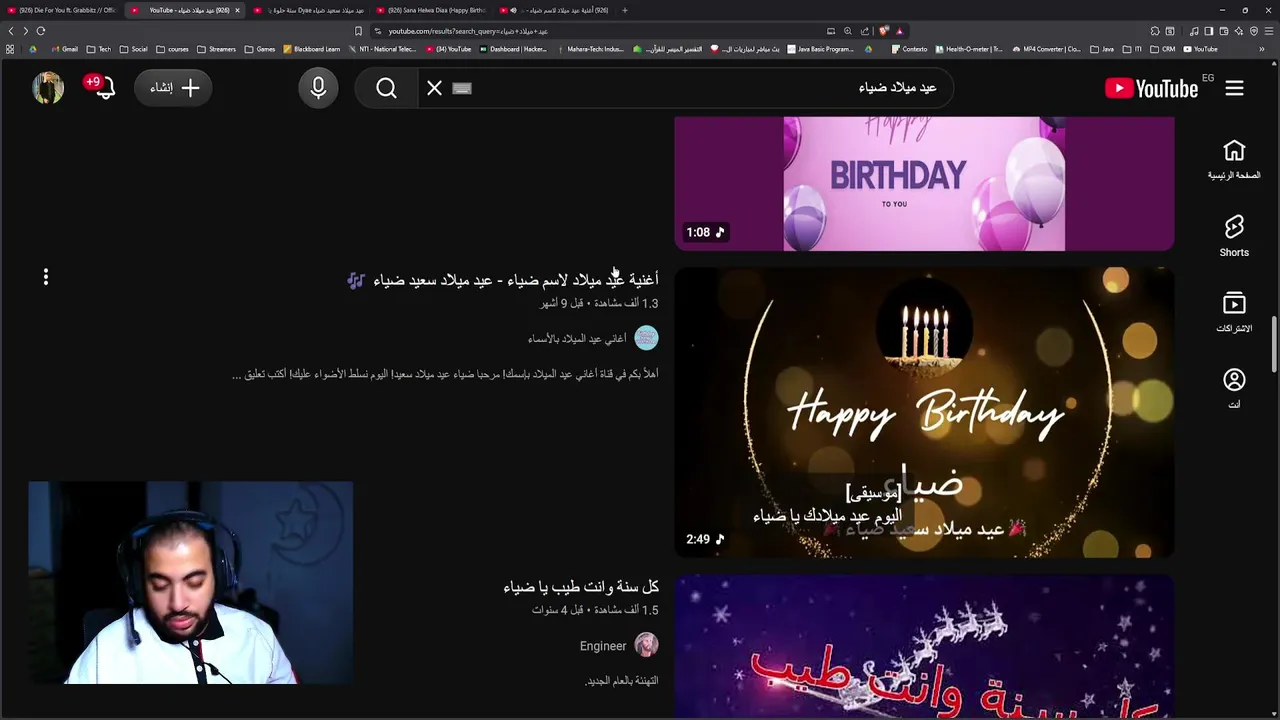The width and height of the screenshot is (1280, 720).
Task: Open the MP4 Converter bookmark
Action: coord(1046,49)
